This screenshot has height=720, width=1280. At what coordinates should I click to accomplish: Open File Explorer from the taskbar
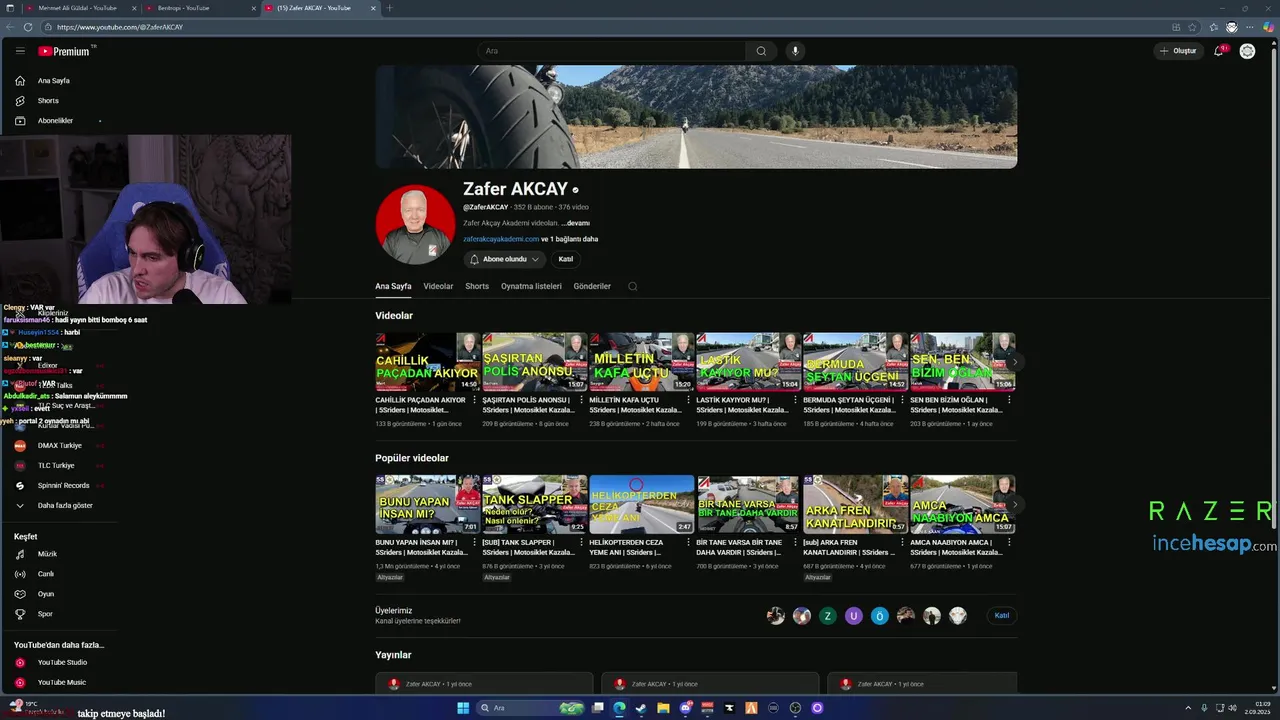pos(663,708)
